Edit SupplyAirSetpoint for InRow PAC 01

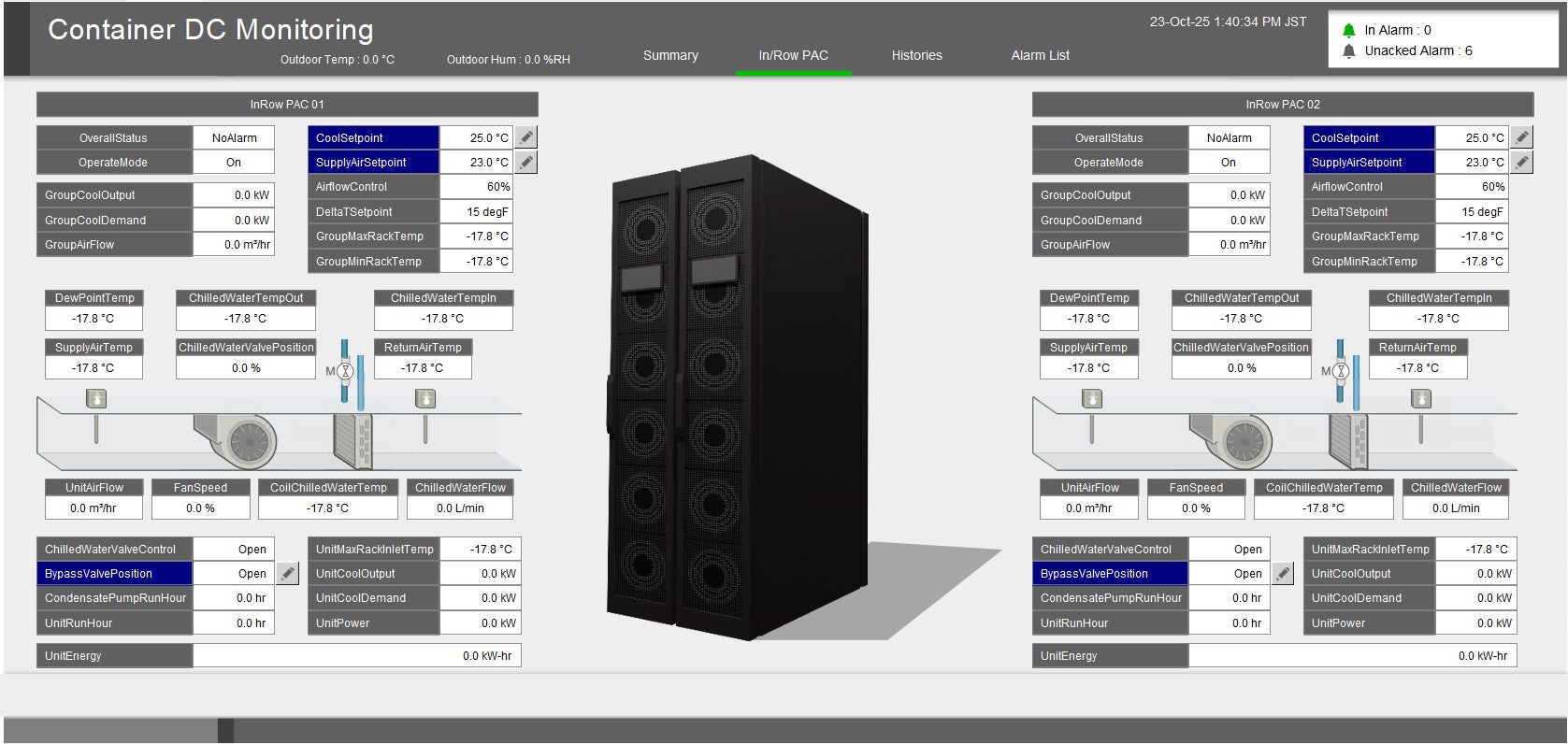click(526, 163)
